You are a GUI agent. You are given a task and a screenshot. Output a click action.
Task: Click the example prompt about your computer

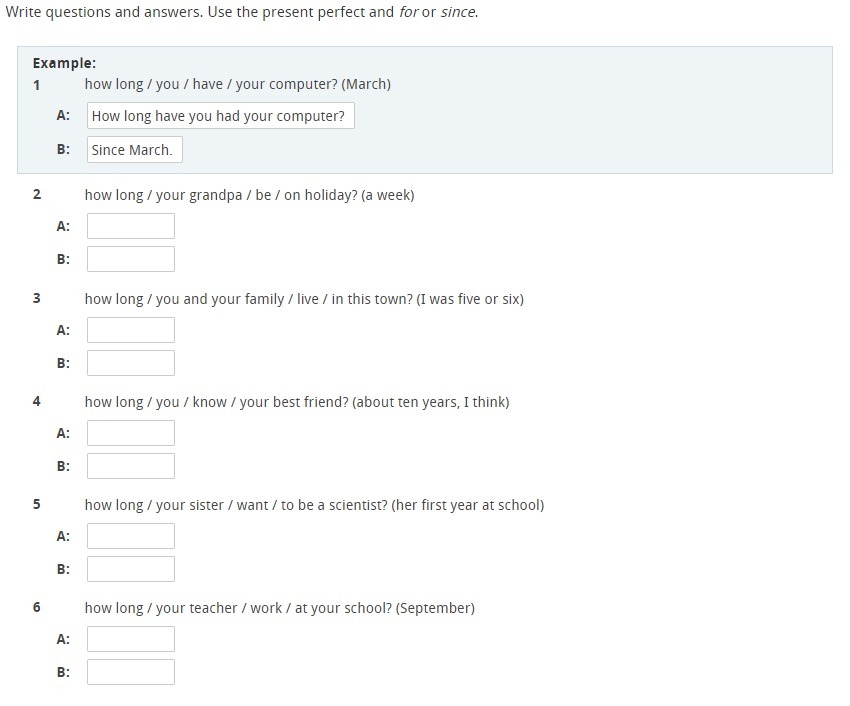pyautogui.click(x=237, y=84)
